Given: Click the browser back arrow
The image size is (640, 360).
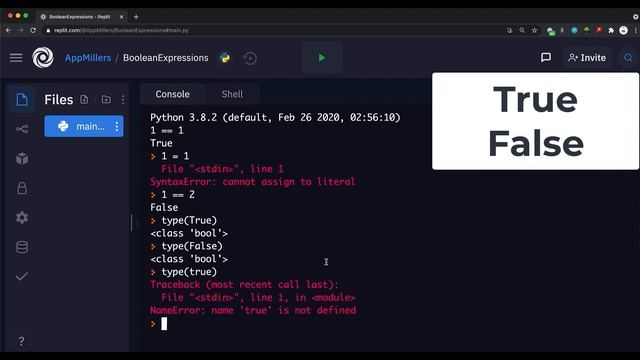Looking at the screenshot, I should click(9, 30).
